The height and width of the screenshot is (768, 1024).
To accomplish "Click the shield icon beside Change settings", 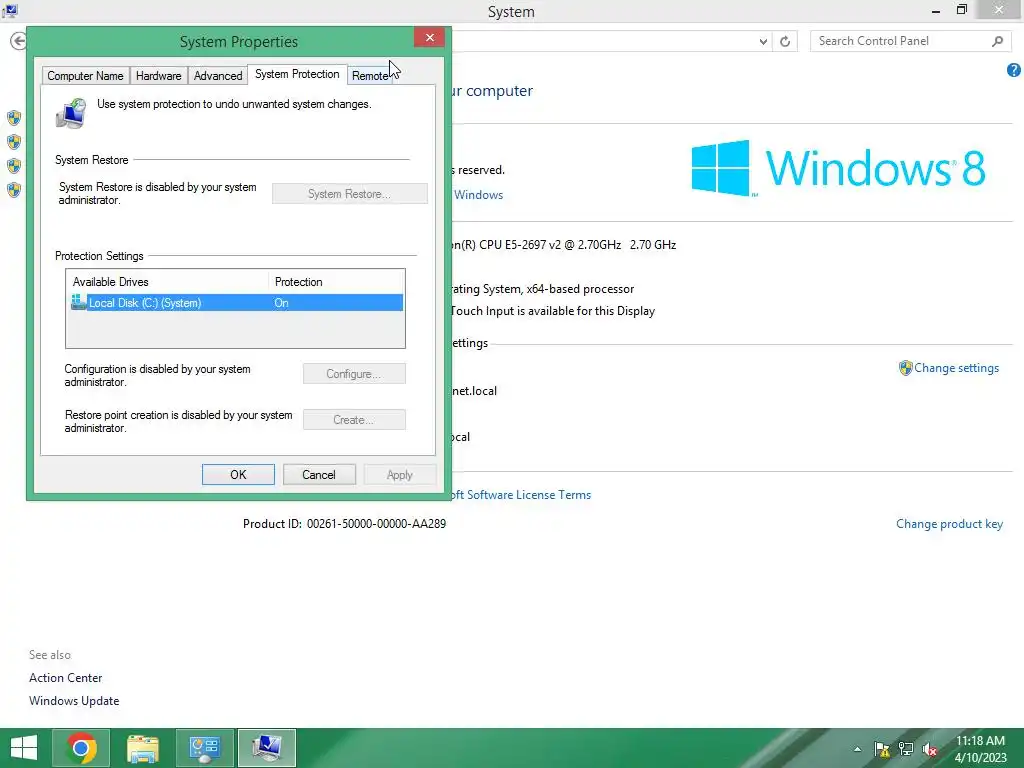I will tap(905, 368).
